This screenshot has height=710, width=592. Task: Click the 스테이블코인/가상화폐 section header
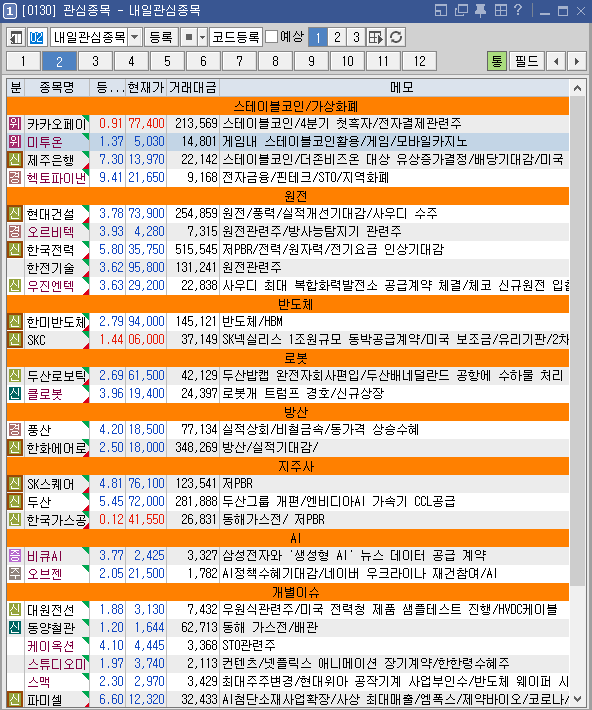pos(288,106)
